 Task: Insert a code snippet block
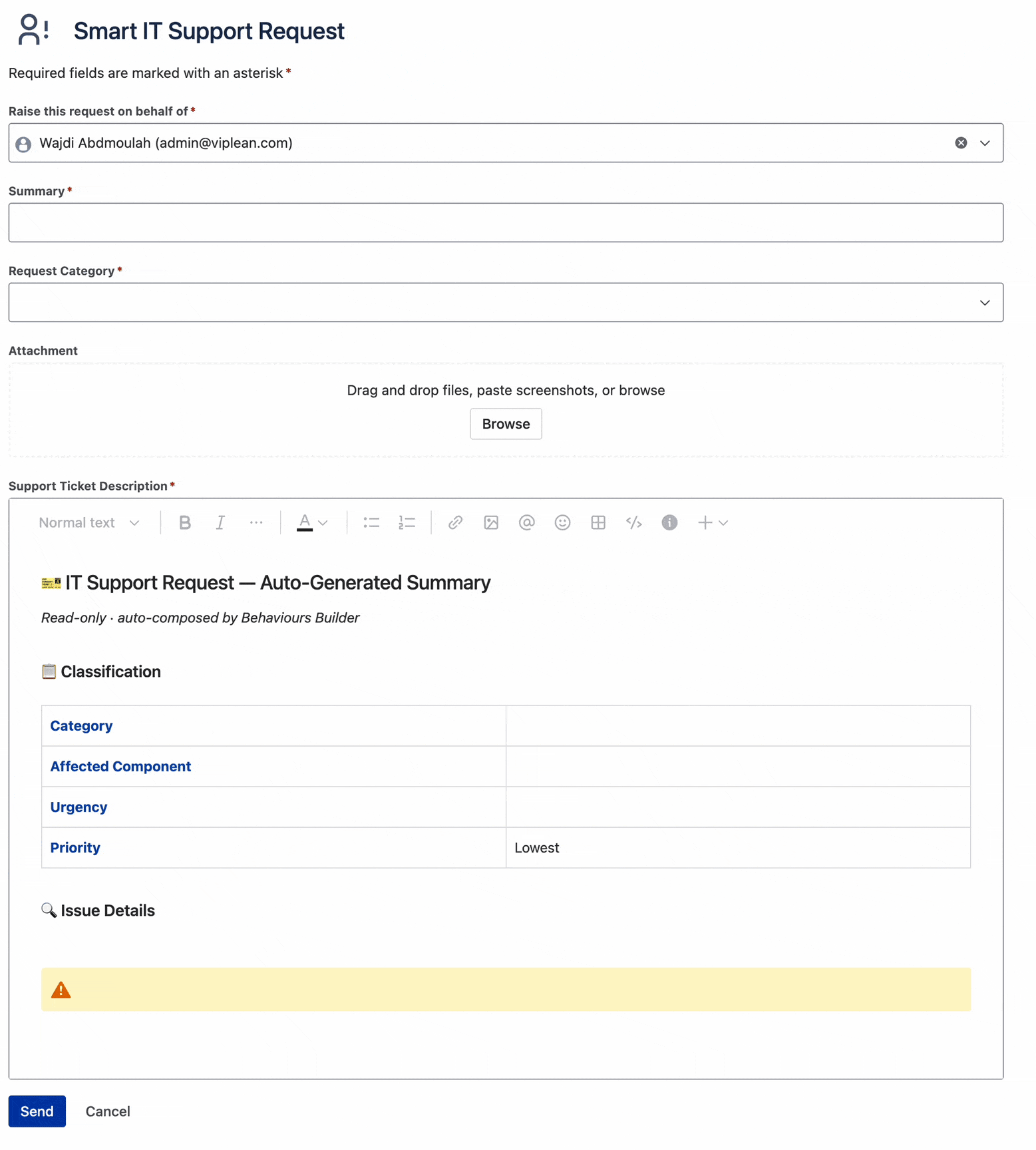pyautogui.click(x=634, y=523)
